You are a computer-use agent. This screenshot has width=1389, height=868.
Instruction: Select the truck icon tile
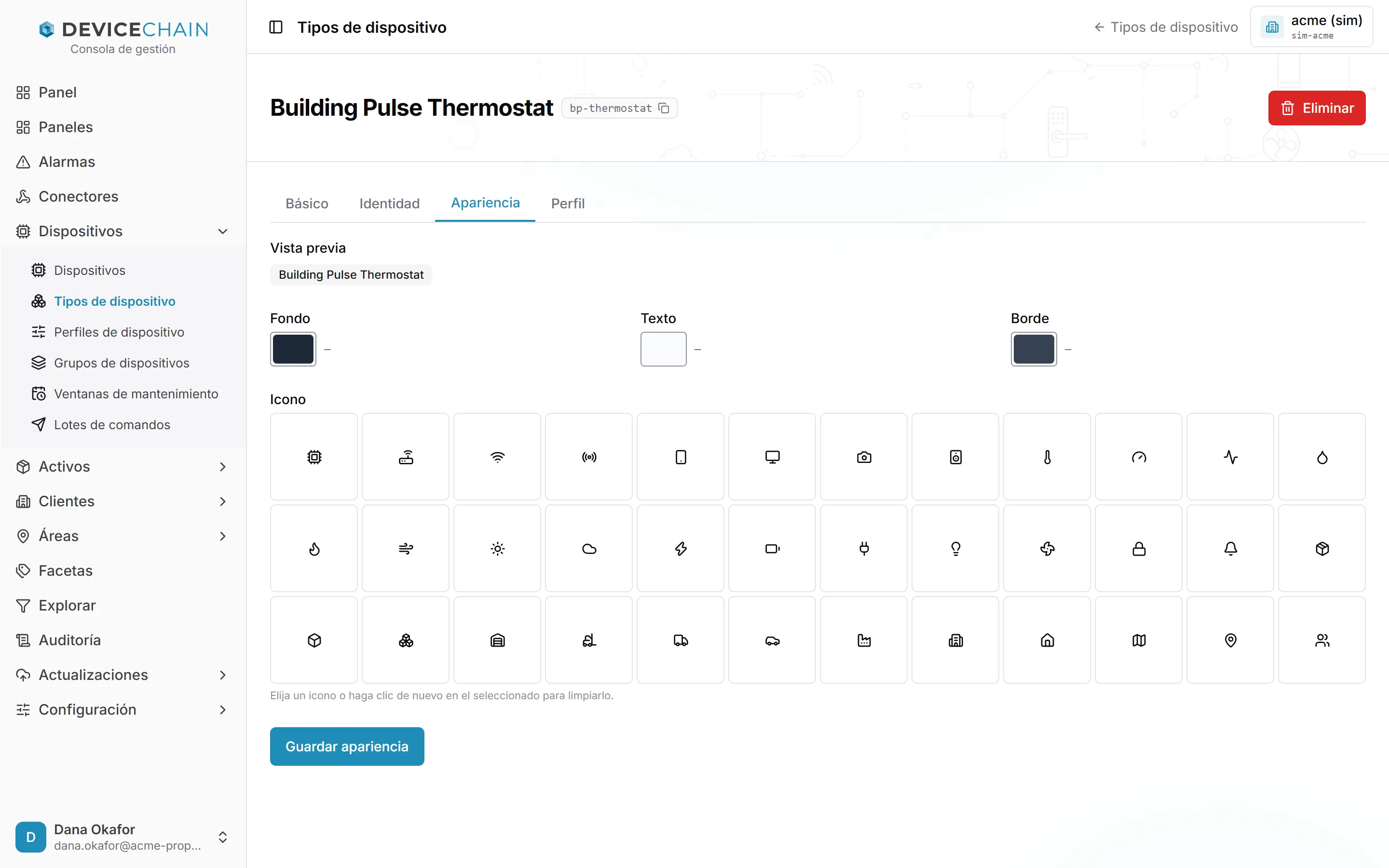coord(681,640)
